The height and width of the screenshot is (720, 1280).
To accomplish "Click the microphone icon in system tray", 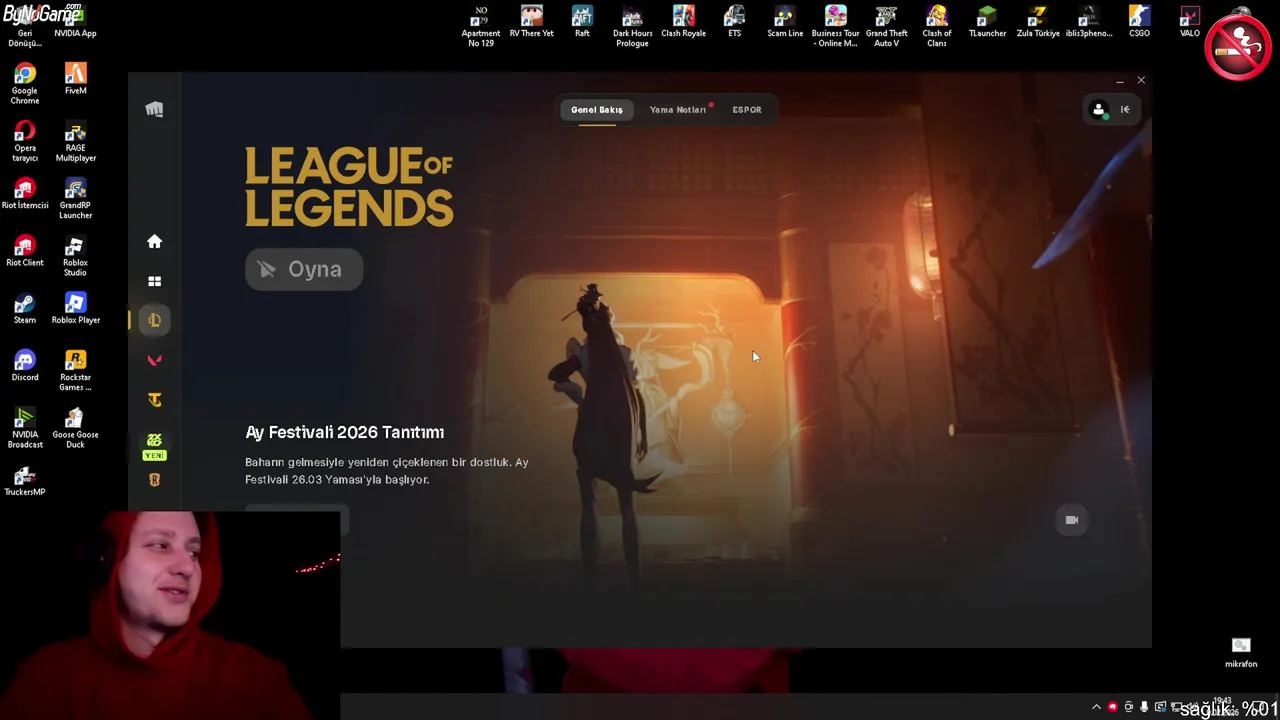I will pyautogui.click(x=1144, y=707).
